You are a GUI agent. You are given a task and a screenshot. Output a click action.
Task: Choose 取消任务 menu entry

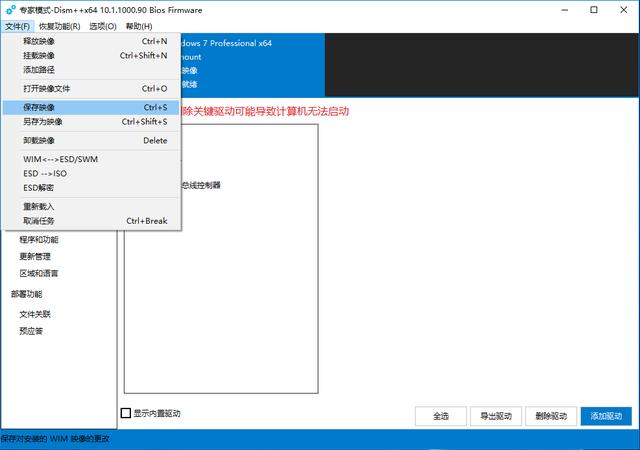(92, 221)
